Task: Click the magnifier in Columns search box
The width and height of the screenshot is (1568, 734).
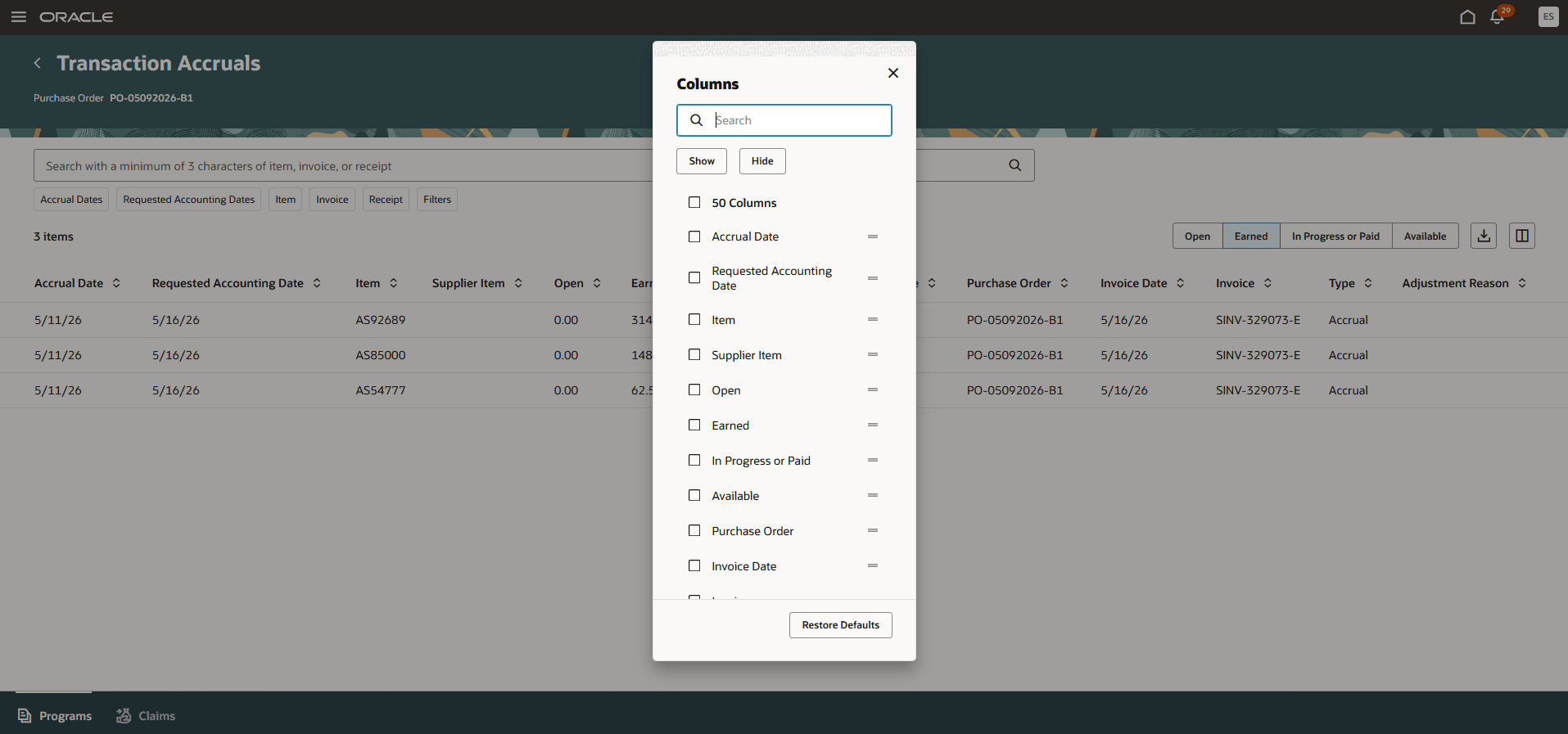Action: [x=696, y=120]
